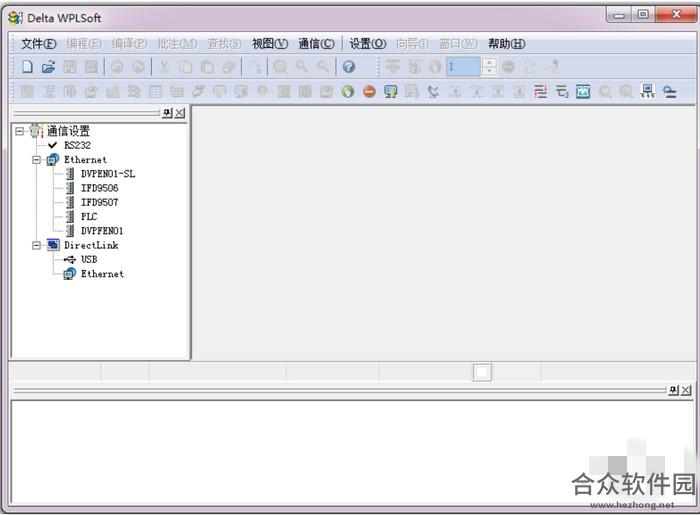Screen dimensions: 700x515
Task: Collapse the Ethernet tree node
Action: click(36, 160)
